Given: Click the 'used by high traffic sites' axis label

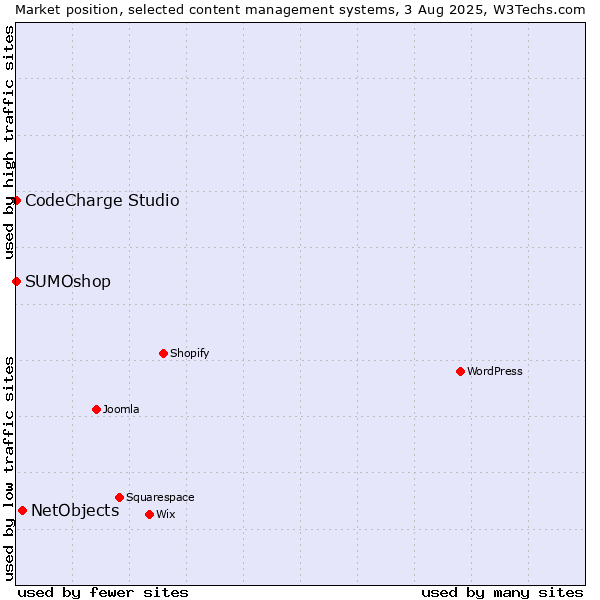Looking at the screenshot, I should coord(8,142).
